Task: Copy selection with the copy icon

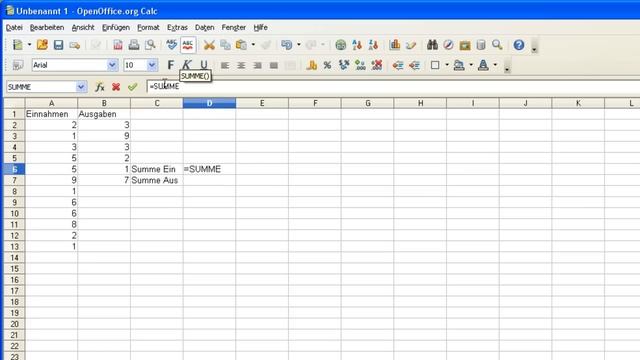Action: click(x=225, y=45)
